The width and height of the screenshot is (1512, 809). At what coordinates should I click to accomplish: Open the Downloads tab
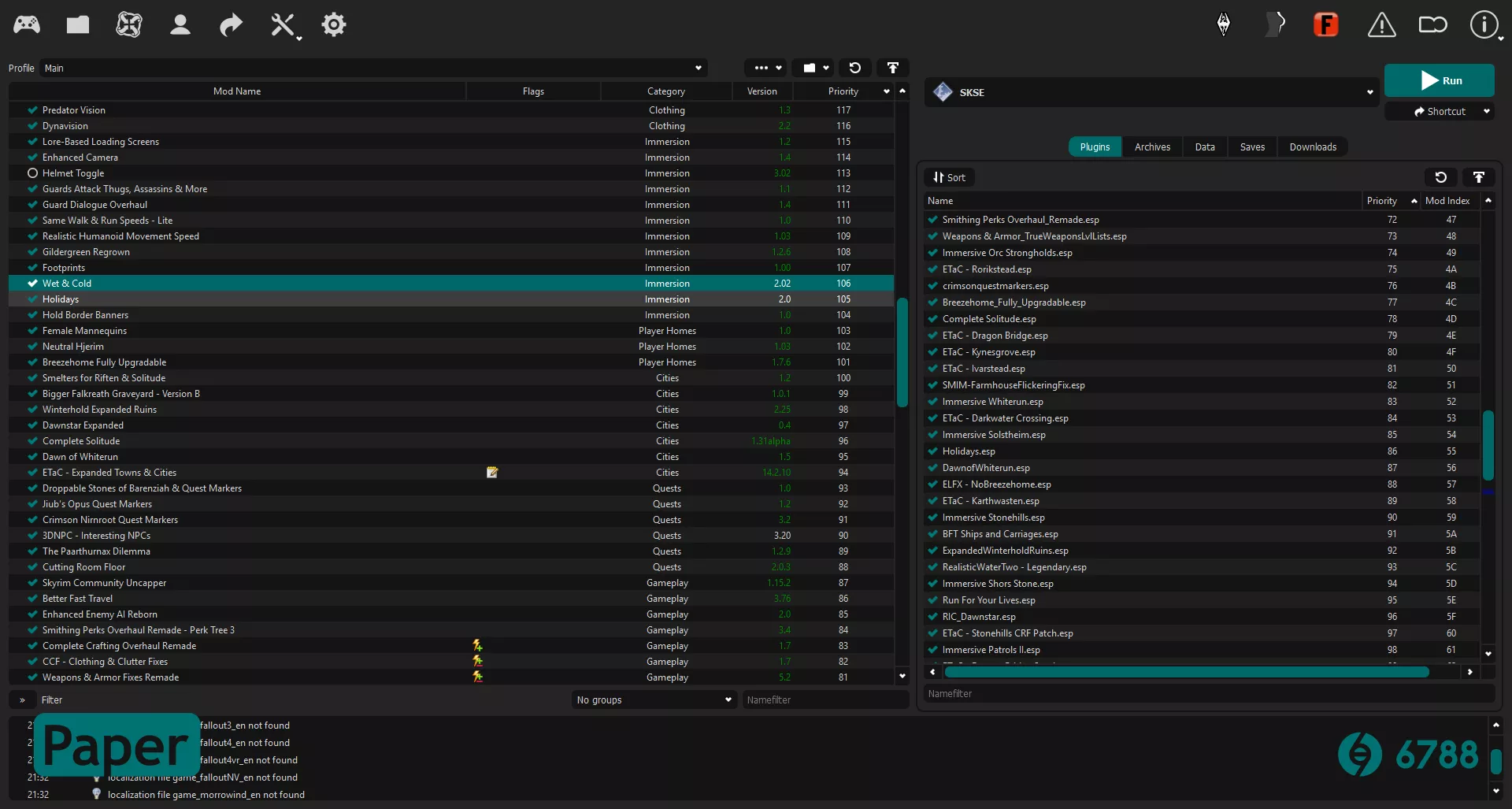tap(1313, 147)
